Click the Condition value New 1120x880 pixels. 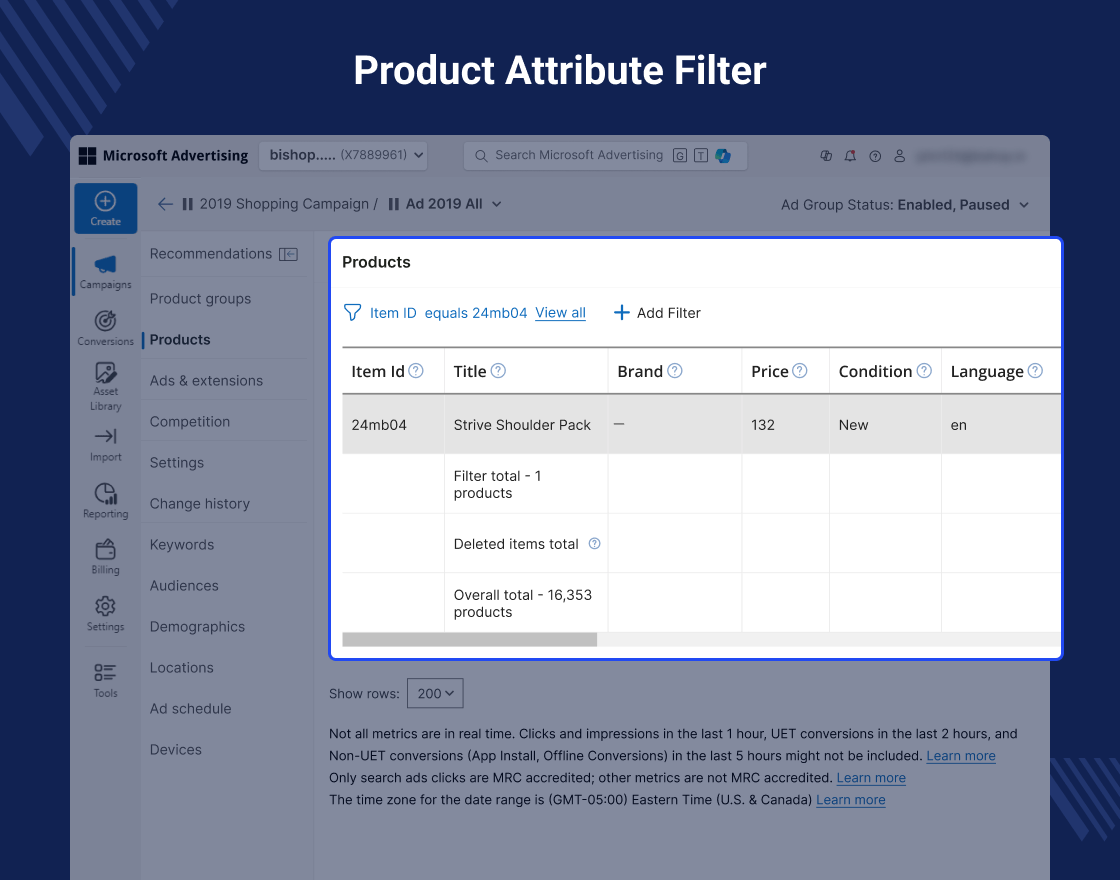click(854, 425)
